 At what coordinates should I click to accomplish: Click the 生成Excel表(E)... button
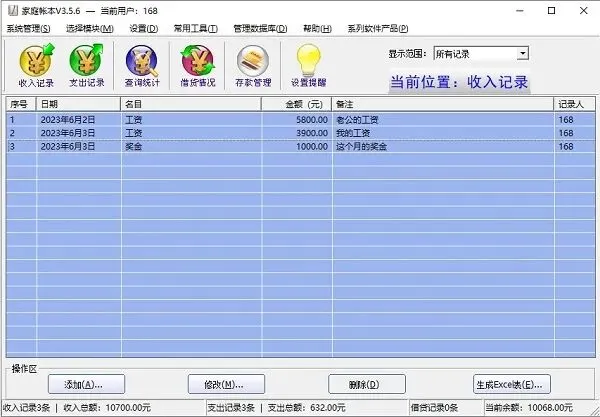click(512, 384)
